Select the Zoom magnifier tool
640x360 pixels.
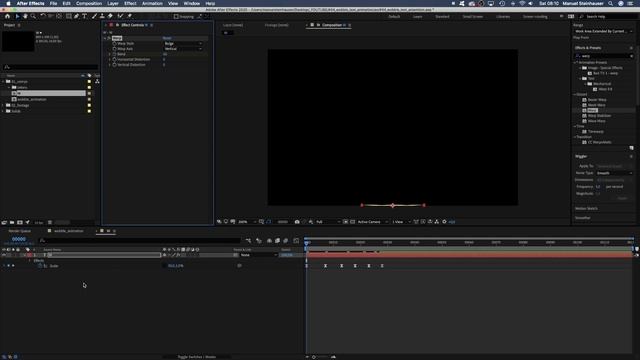pos(33,16)
